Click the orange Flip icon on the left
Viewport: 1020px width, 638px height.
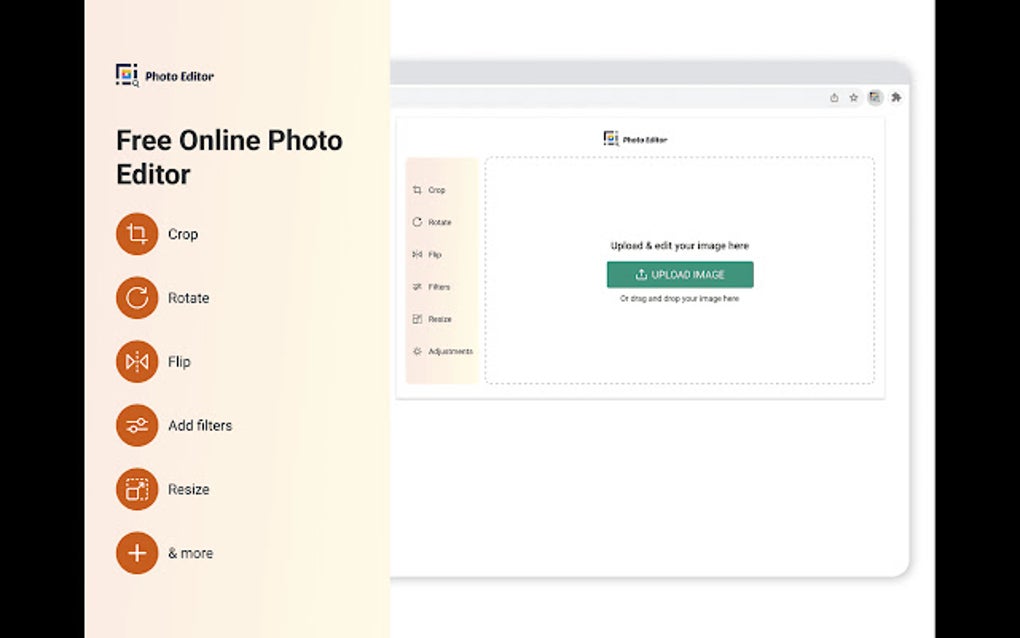pyautogui.click(x=136, y=361)
